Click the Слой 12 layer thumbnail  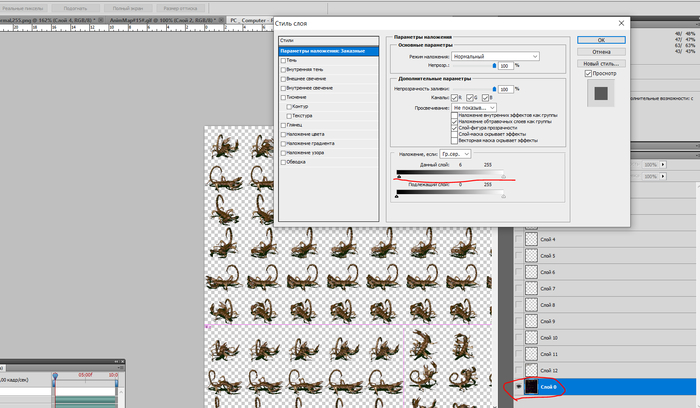pyautogui.click(x=532, y=369)
